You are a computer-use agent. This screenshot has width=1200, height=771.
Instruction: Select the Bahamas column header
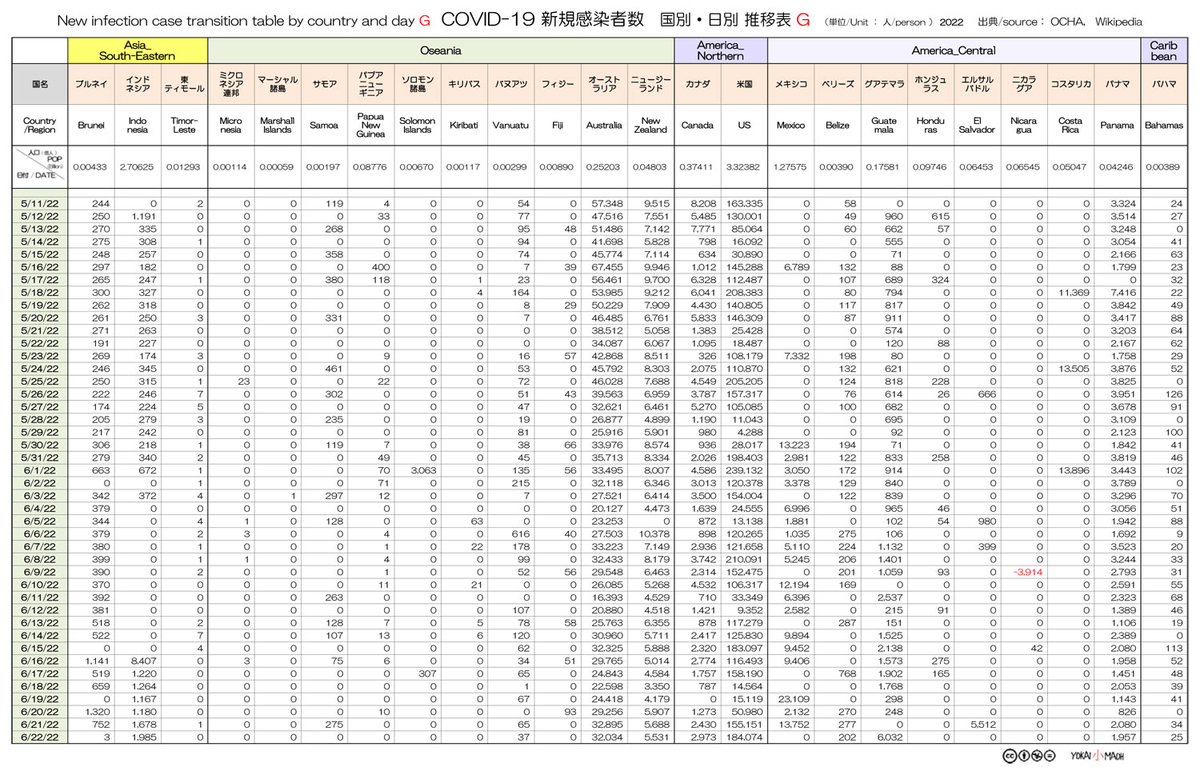1163,126
